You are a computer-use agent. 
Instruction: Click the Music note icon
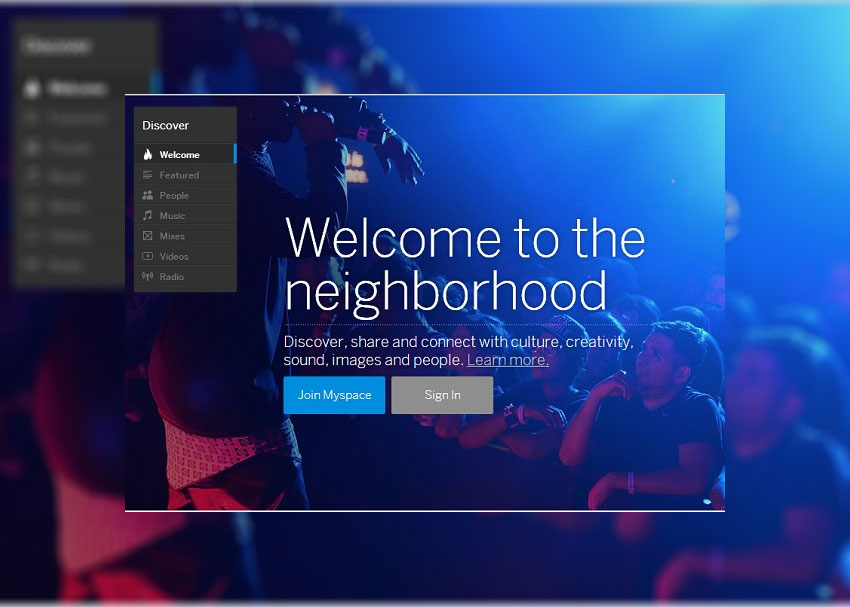pyautogui.click(x=147, y=215)
